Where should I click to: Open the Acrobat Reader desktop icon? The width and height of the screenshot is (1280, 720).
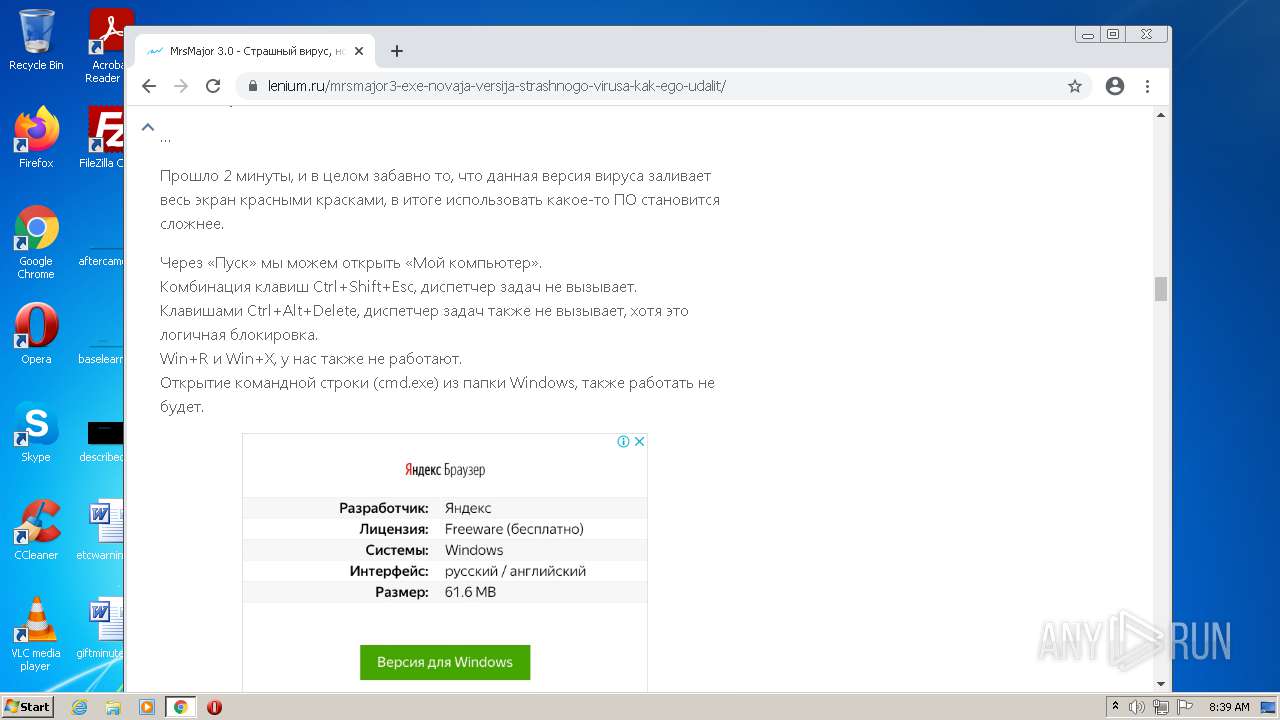105,46
